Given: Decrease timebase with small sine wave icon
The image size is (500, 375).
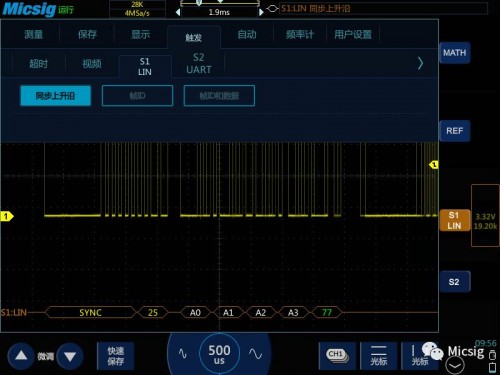Looking at the screenshot, I should click(x=183, y=353).
